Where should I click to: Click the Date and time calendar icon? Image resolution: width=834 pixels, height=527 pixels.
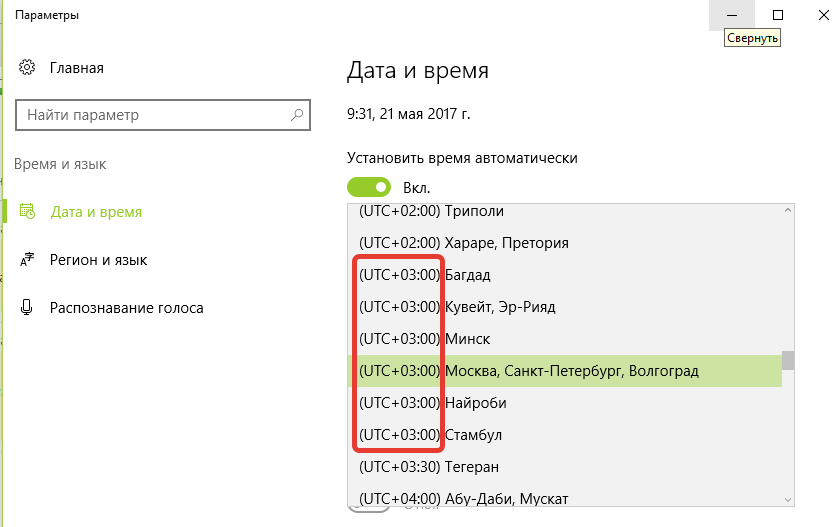pyautogui.click(x=28, y=212)
